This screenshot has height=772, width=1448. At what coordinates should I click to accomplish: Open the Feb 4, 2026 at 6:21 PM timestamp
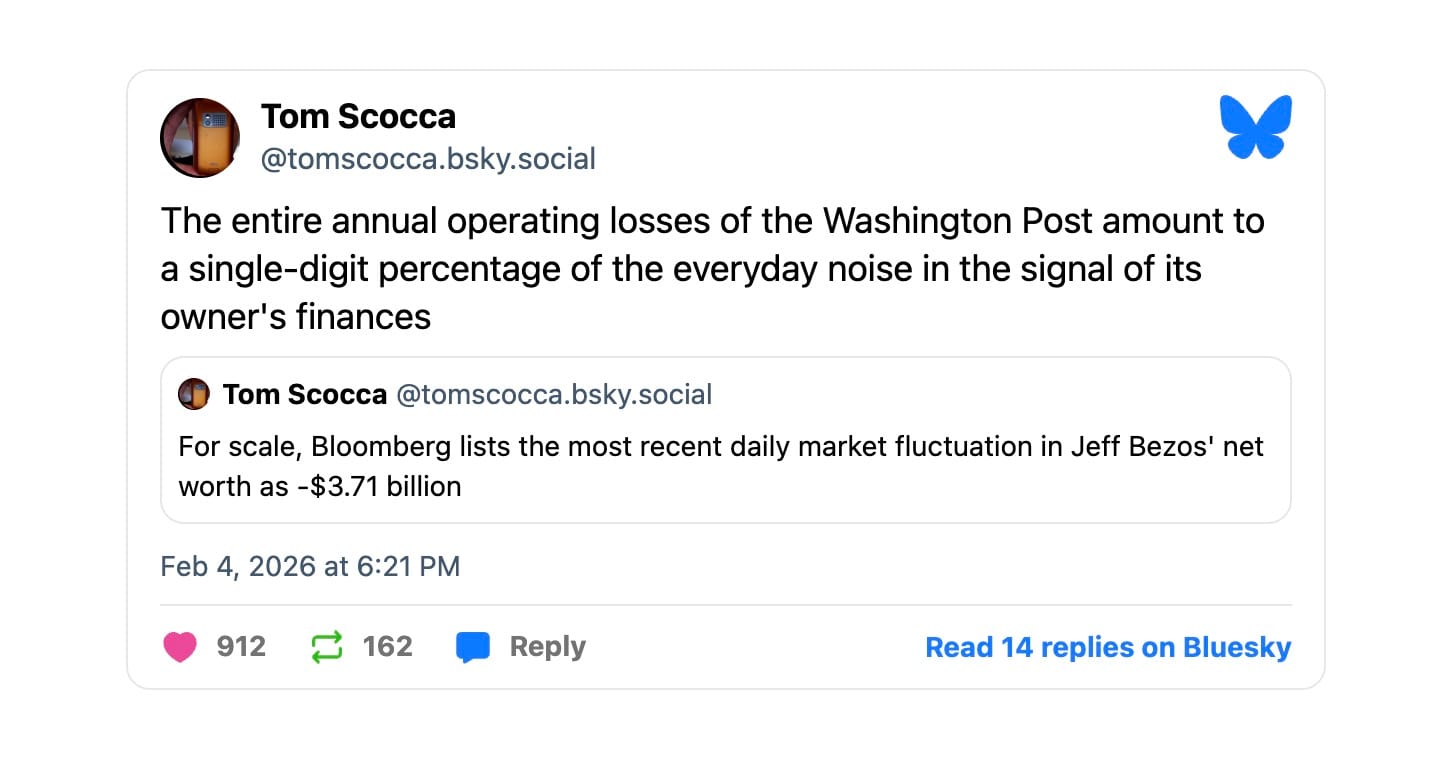(310, 567)
